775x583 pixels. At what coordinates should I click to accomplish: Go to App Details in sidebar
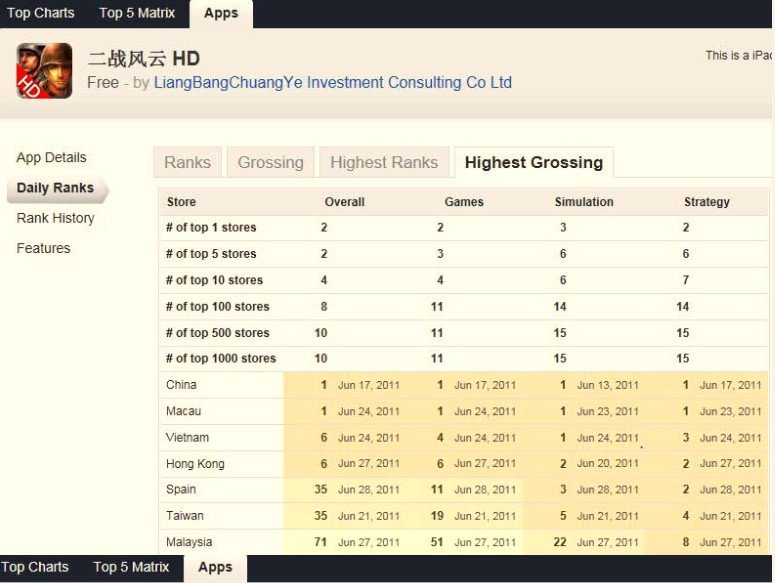tap(51, 158)
